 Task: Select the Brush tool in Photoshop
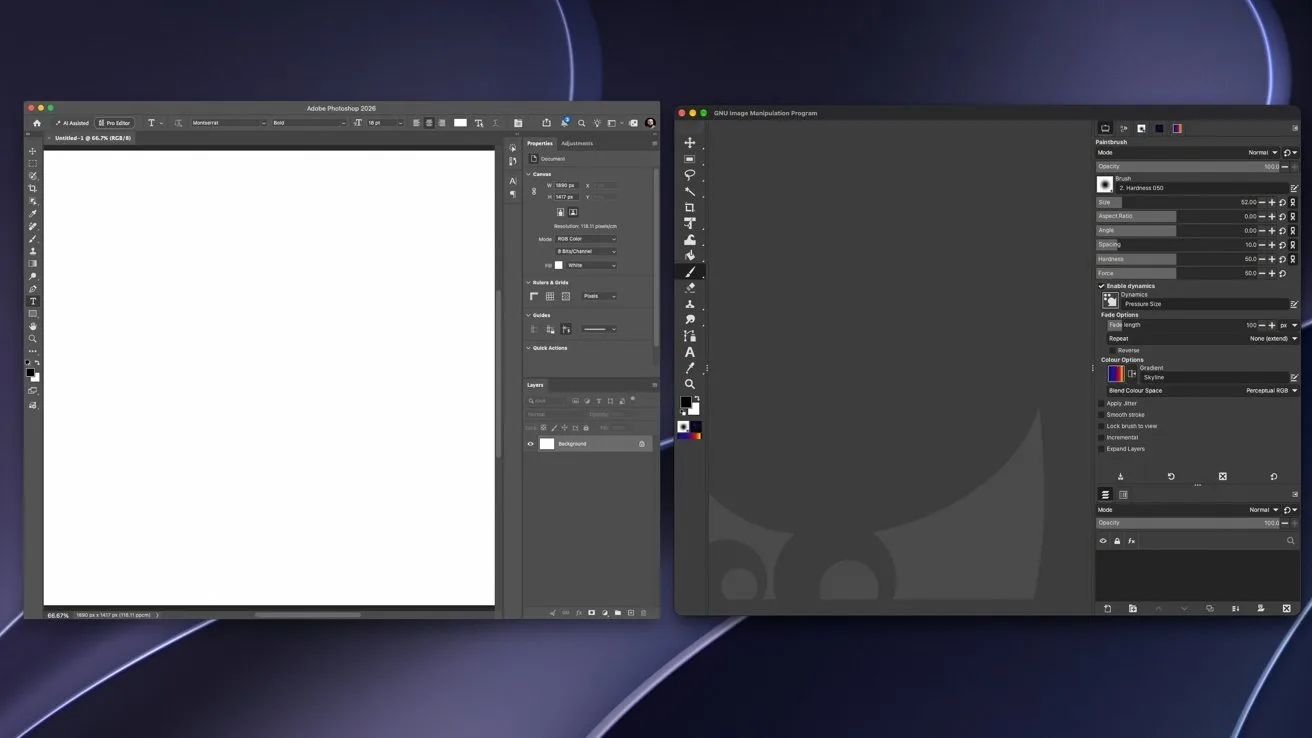point(33,238)
